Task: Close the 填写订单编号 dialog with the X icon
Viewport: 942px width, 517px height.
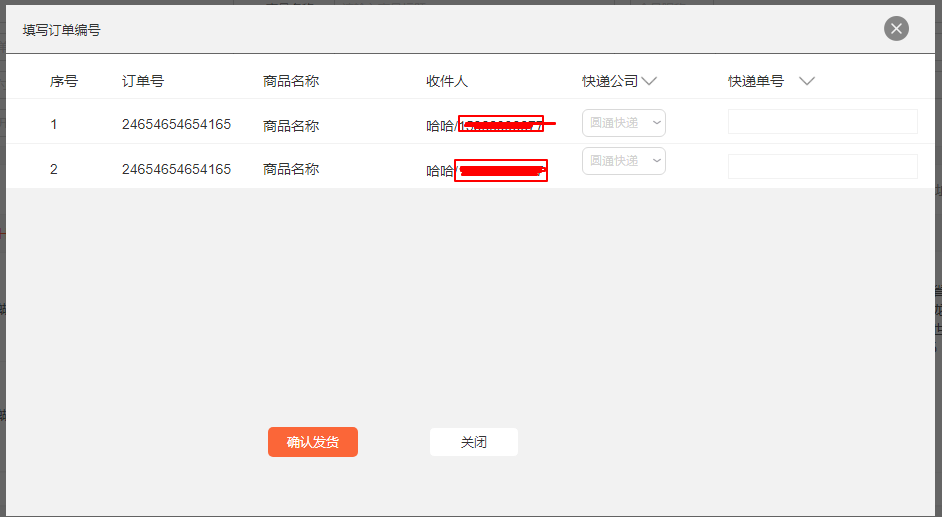Action: pyautogui.click(x=896, y=29)
